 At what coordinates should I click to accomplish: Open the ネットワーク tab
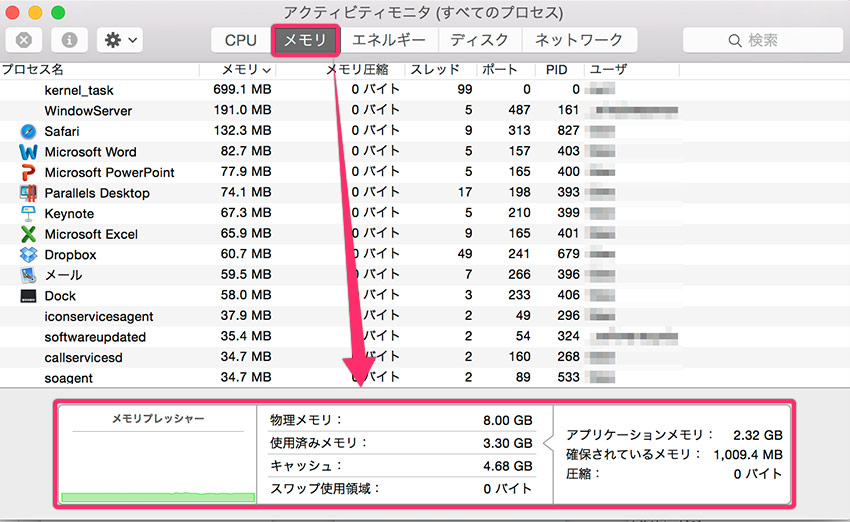[579, 40]
